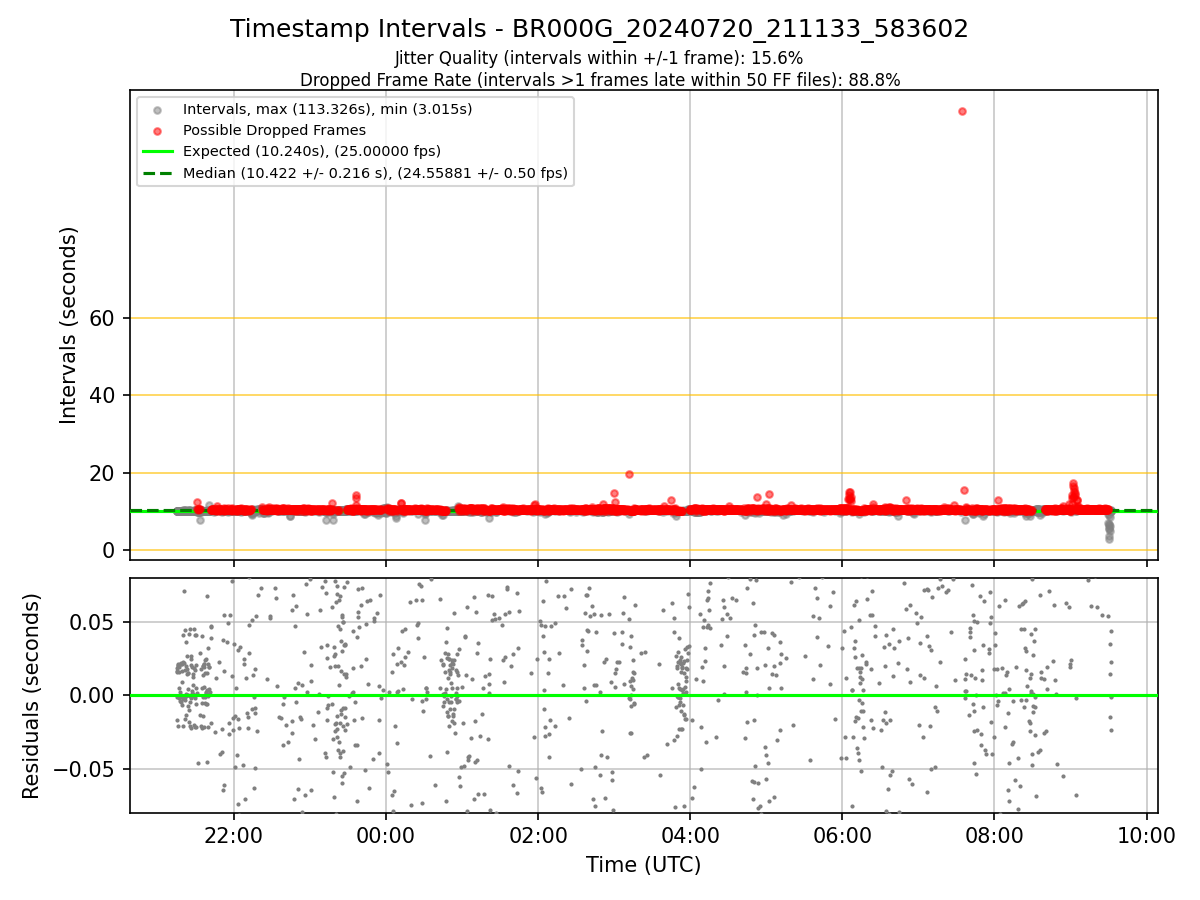Click the '22:00' x-axis tick label
This screenshot has height=900, width=1200.
[234, 835]
